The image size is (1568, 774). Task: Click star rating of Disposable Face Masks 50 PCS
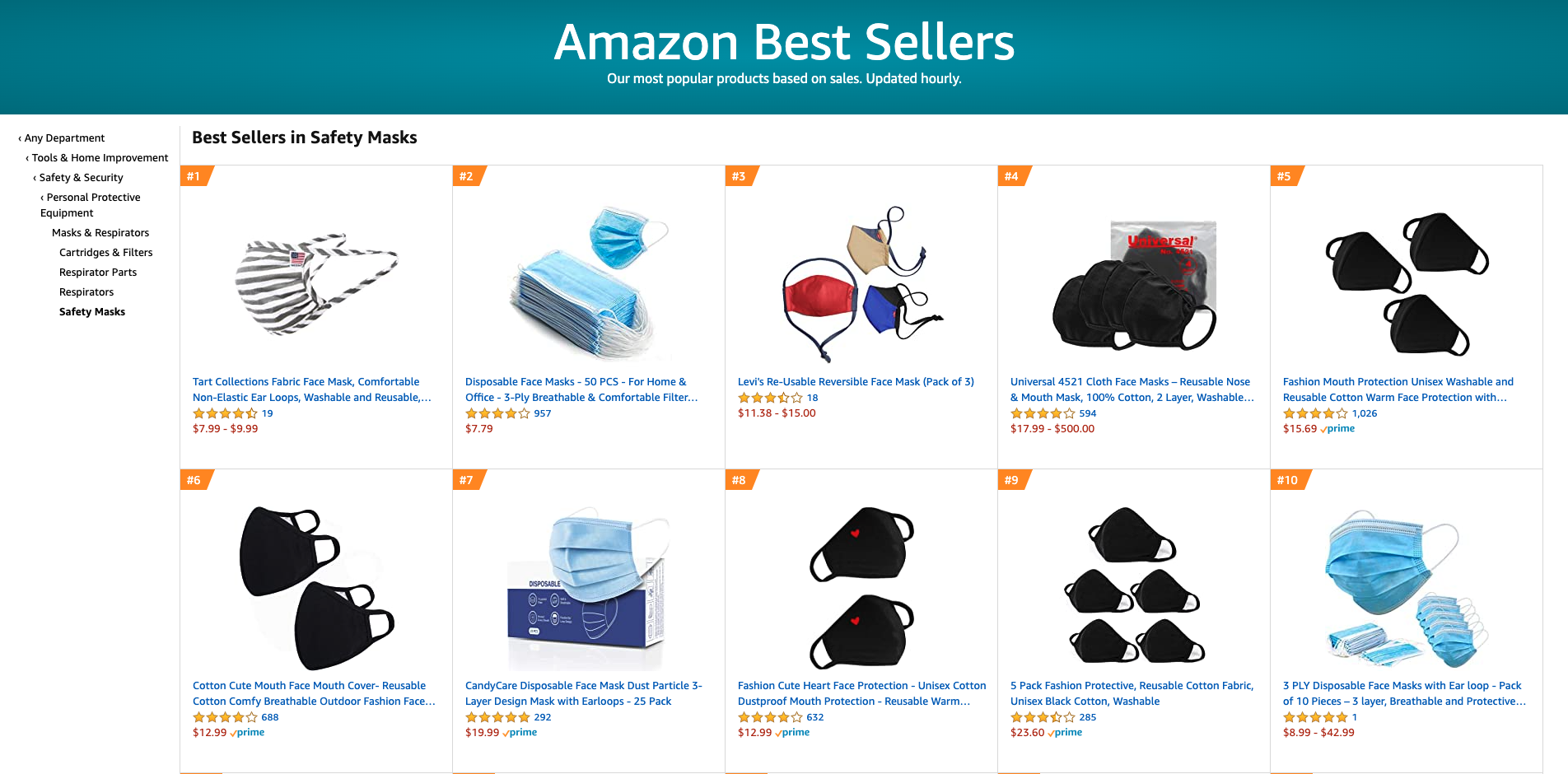click(x=497, y=413)
